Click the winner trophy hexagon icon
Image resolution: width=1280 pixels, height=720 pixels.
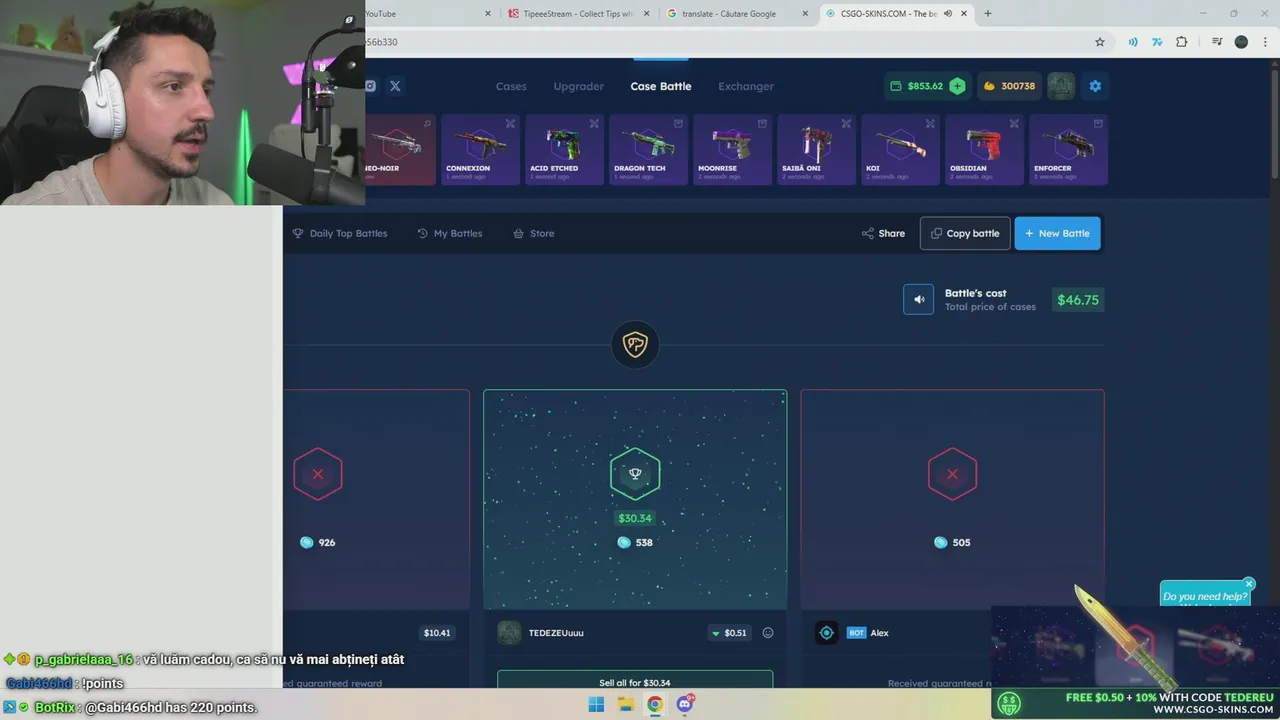[x=635, y=474]
